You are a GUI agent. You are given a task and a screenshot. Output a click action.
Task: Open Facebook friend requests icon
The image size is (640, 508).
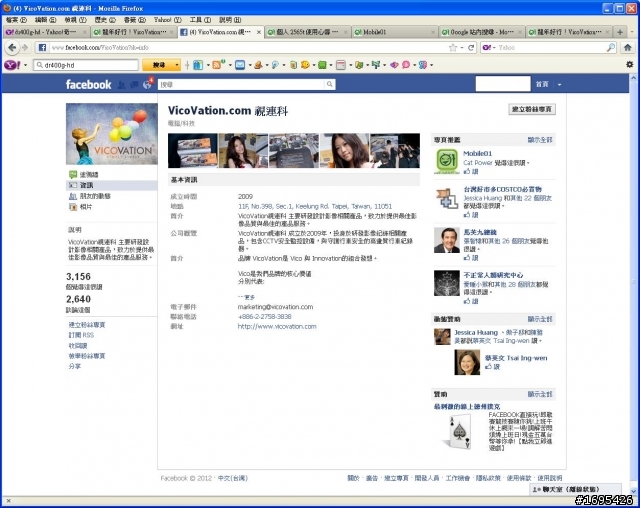(x=121, y=85)
